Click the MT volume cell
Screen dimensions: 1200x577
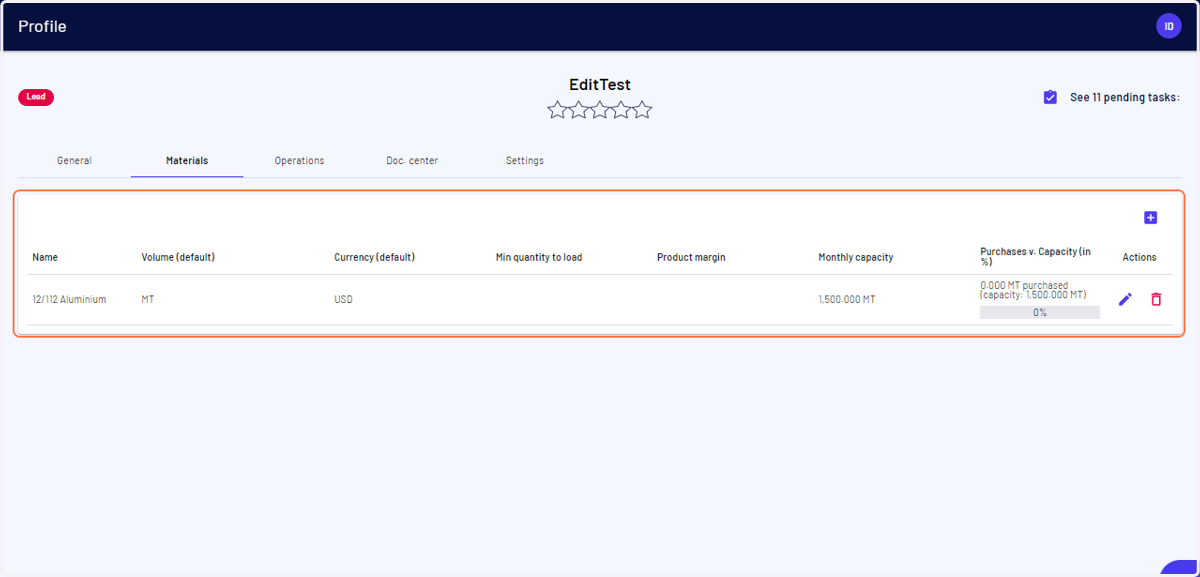148,299
